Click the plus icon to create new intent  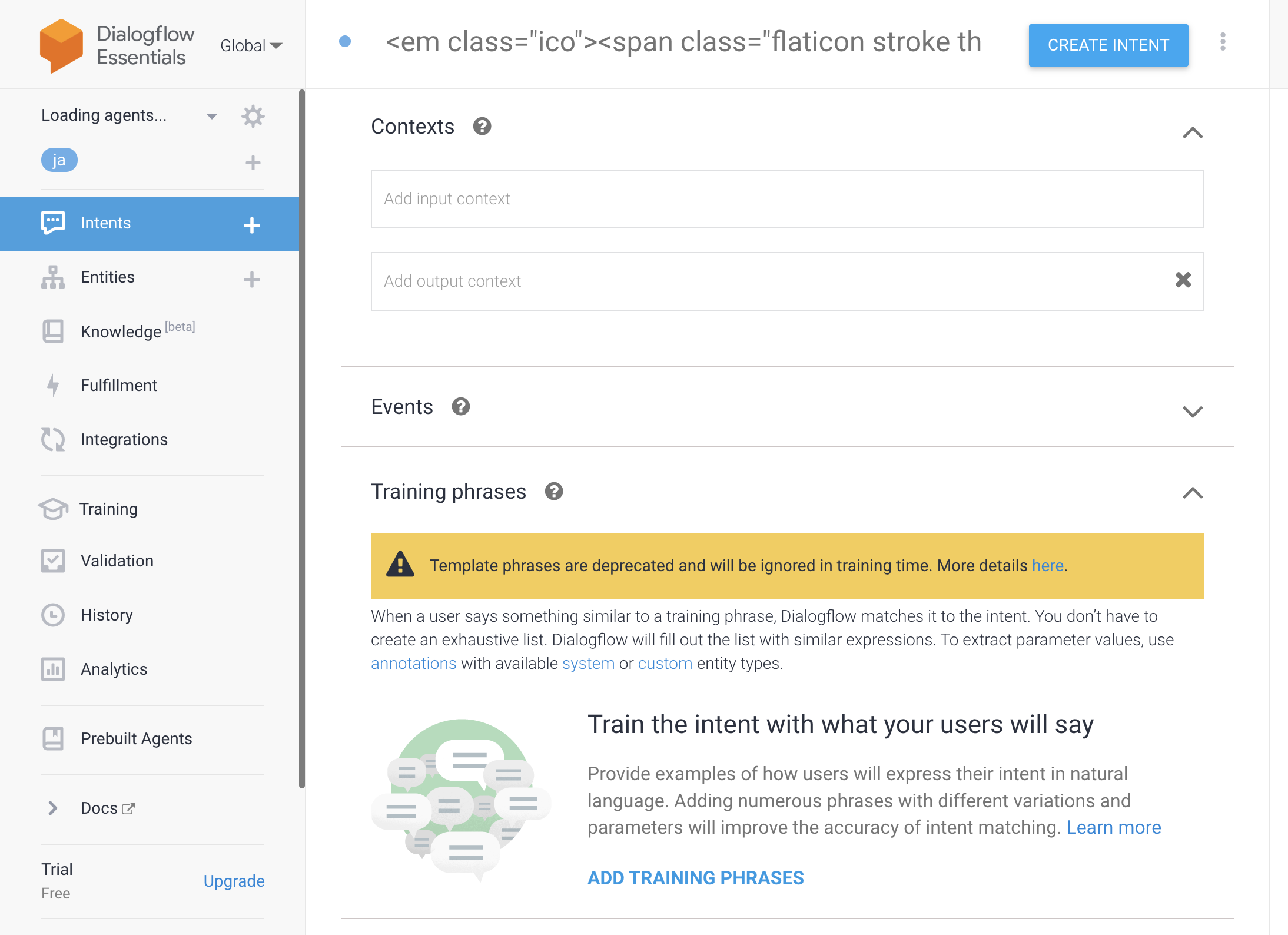pos(252,225)
